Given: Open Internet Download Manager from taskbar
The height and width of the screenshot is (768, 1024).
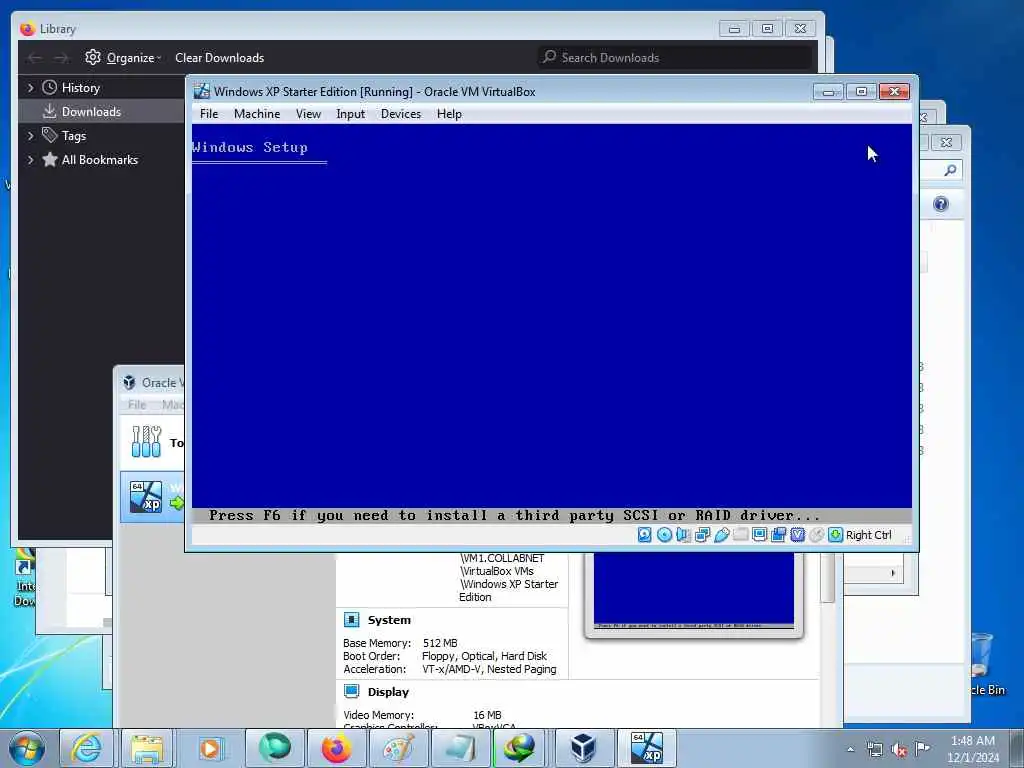Looking at the screenshot, I should tap(519, 748).
